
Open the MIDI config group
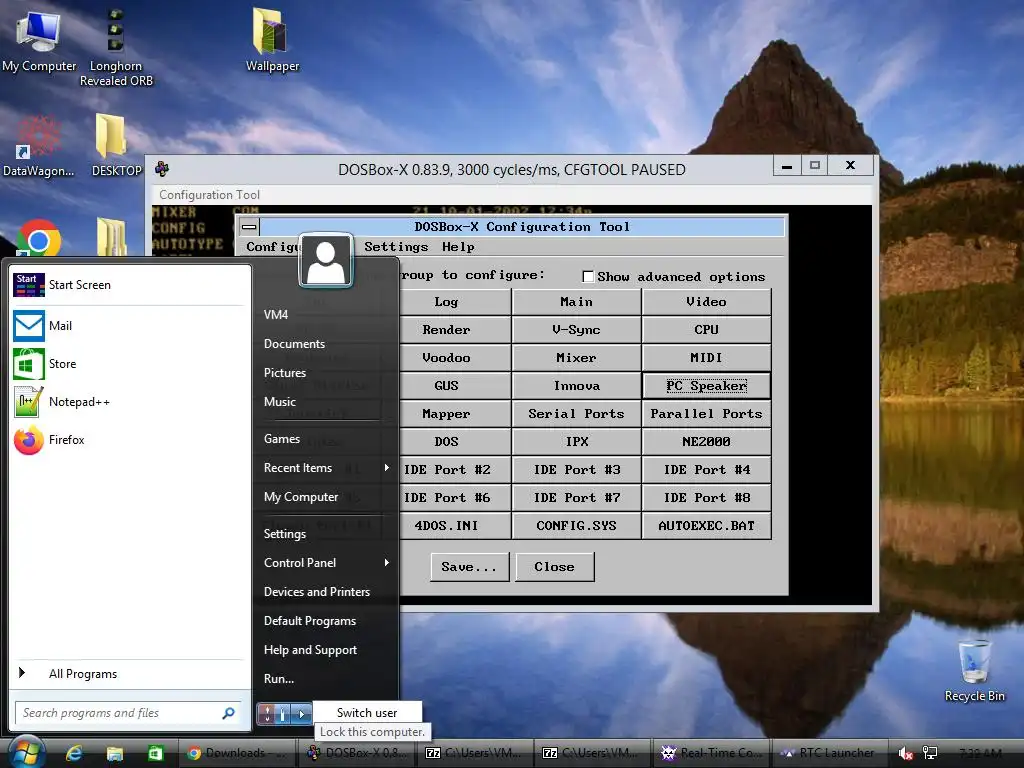click(706, 358)
